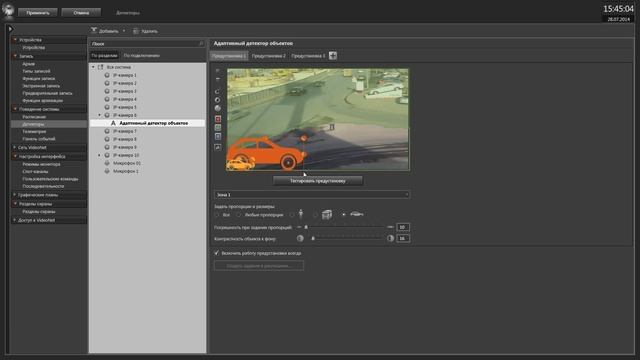Click the Отмена button
This screenshot has width=640, height=360.
point(81,13)
